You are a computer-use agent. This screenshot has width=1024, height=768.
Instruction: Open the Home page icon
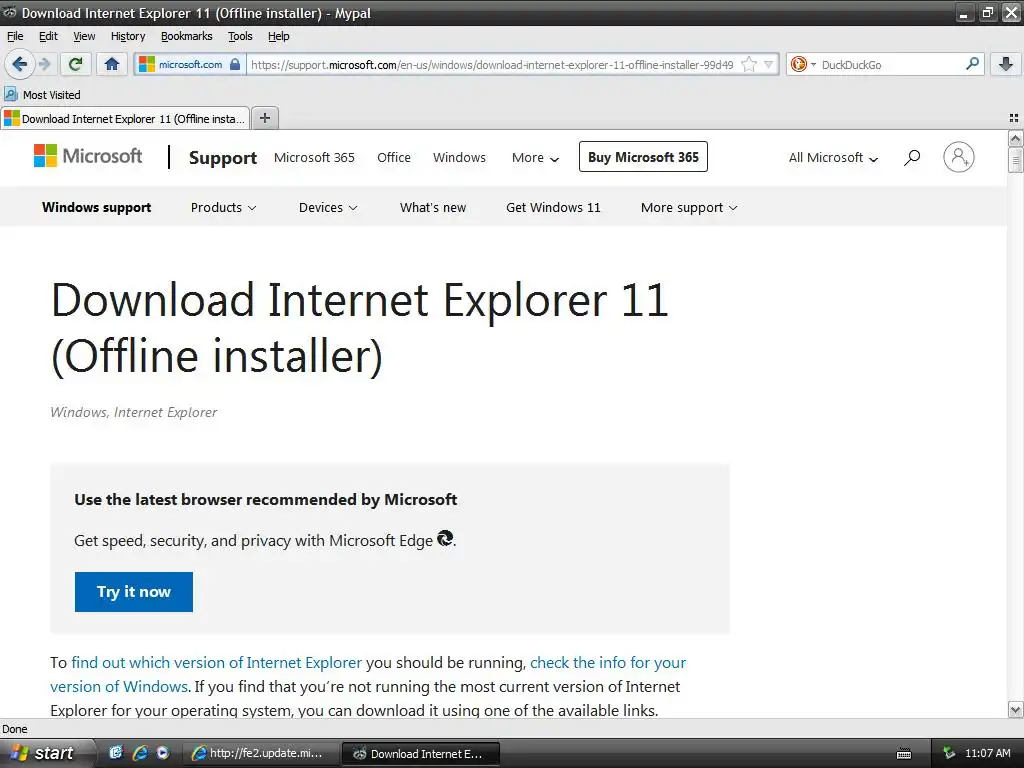click(x=112, y=64)
